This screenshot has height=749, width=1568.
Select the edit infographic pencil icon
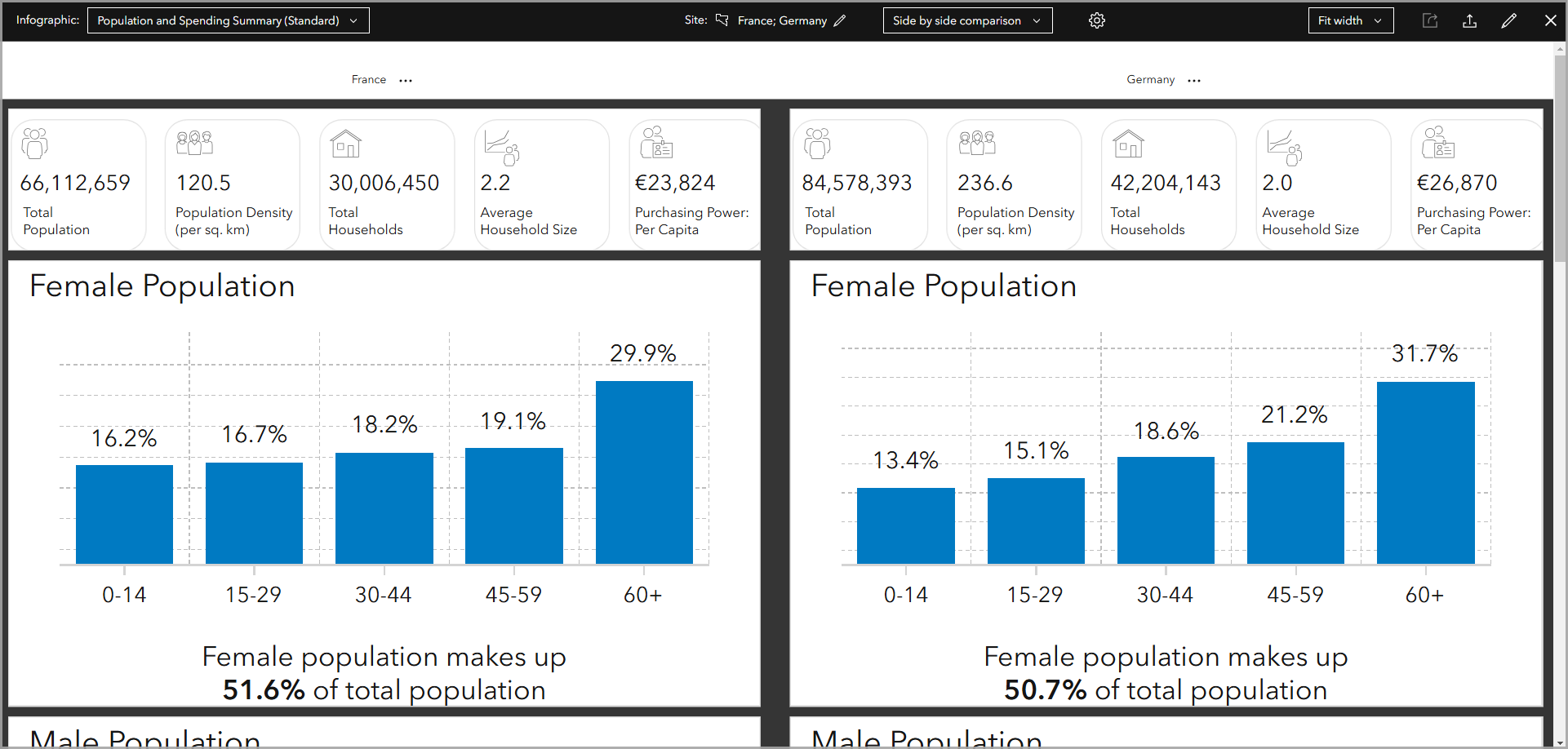tap(1509, 20)
